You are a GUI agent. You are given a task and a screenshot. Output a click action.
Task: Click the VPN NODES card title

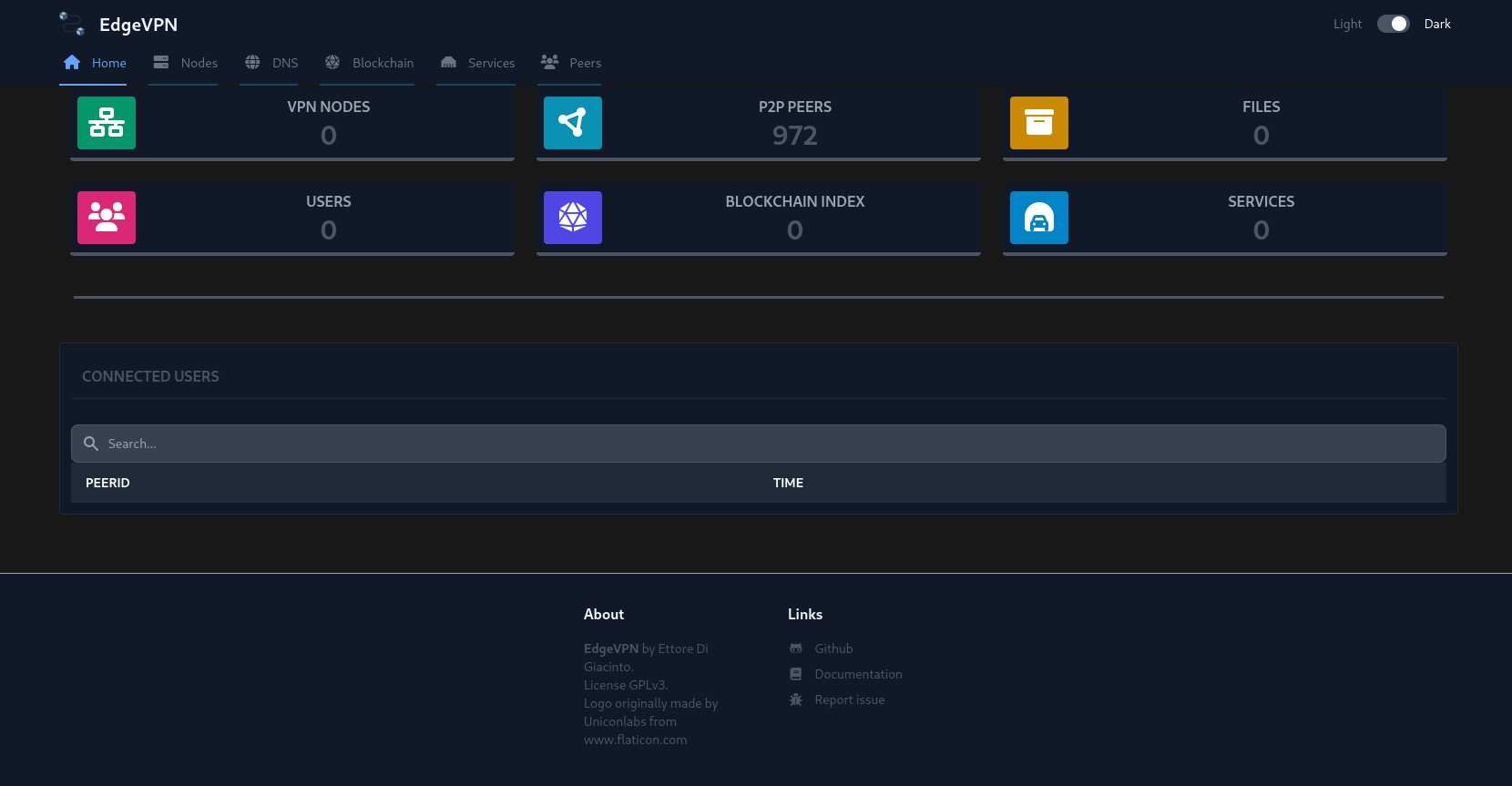pos(329,107)
